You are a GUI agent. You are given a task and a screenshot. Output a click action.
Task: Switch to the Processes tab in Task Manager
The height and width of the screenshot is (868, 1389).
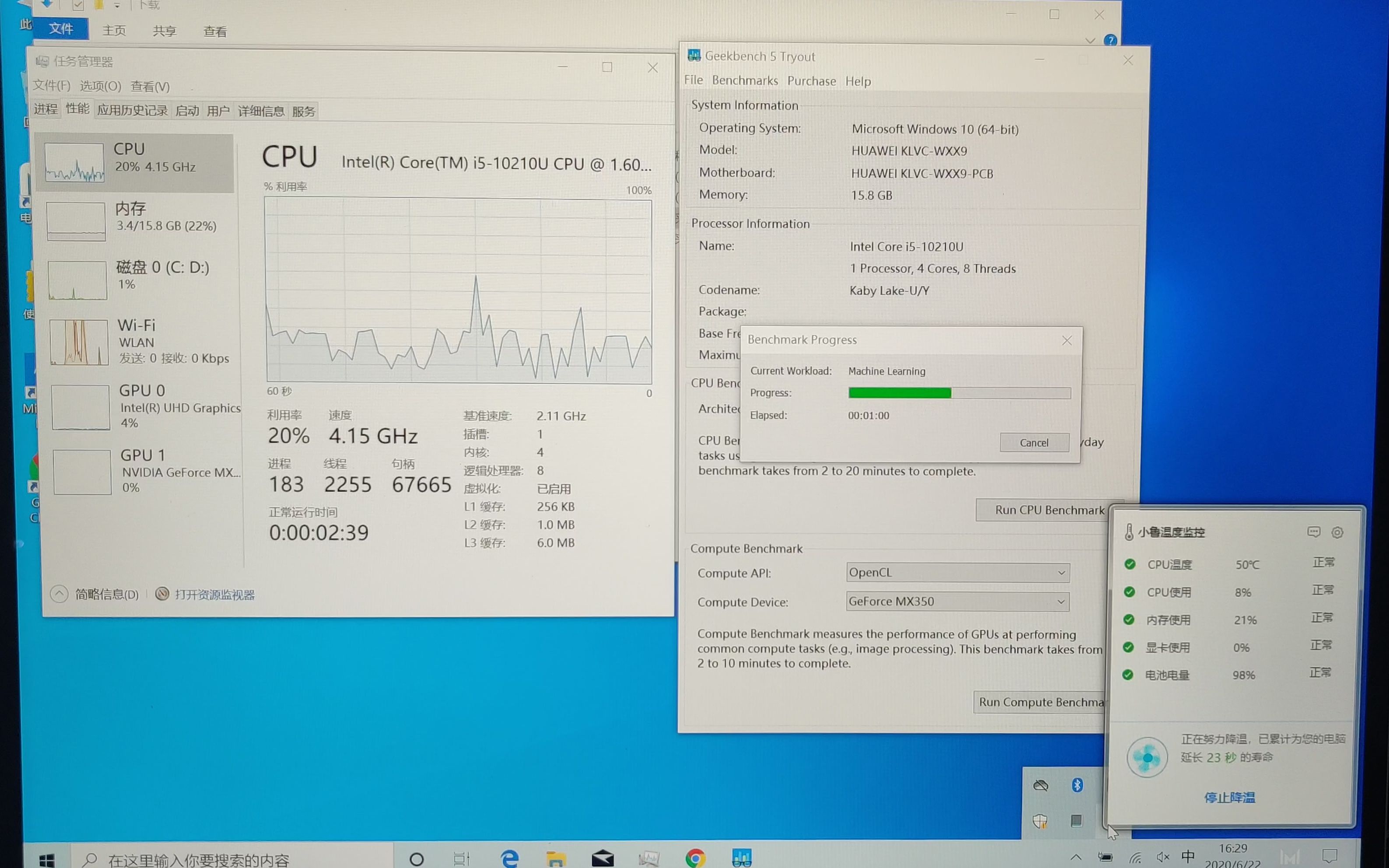tap(46, 109)
